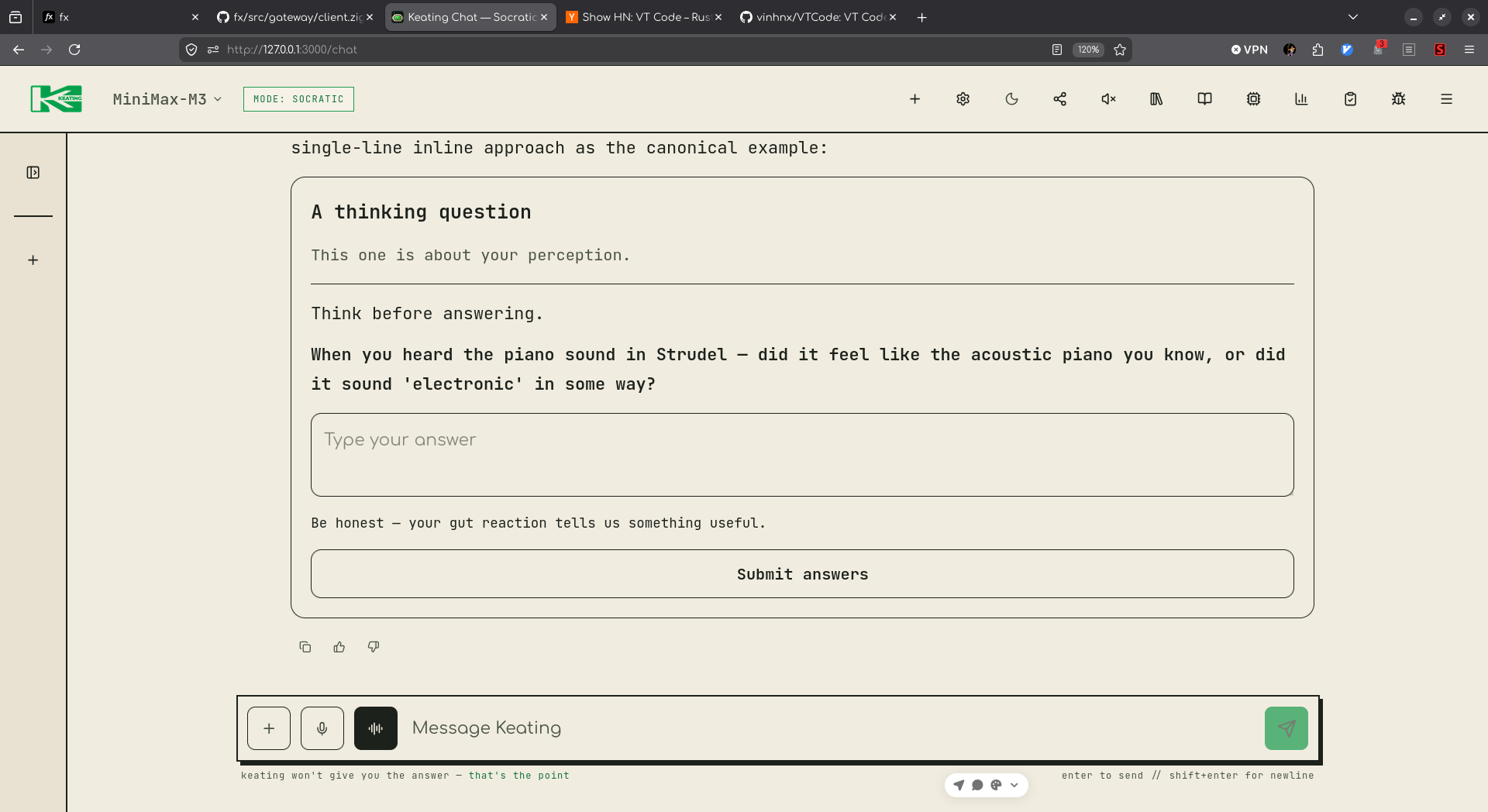This screenshot has width=1488, height=812.
Task: Open the list all tabs chevron
Action: coord(1353,17)
